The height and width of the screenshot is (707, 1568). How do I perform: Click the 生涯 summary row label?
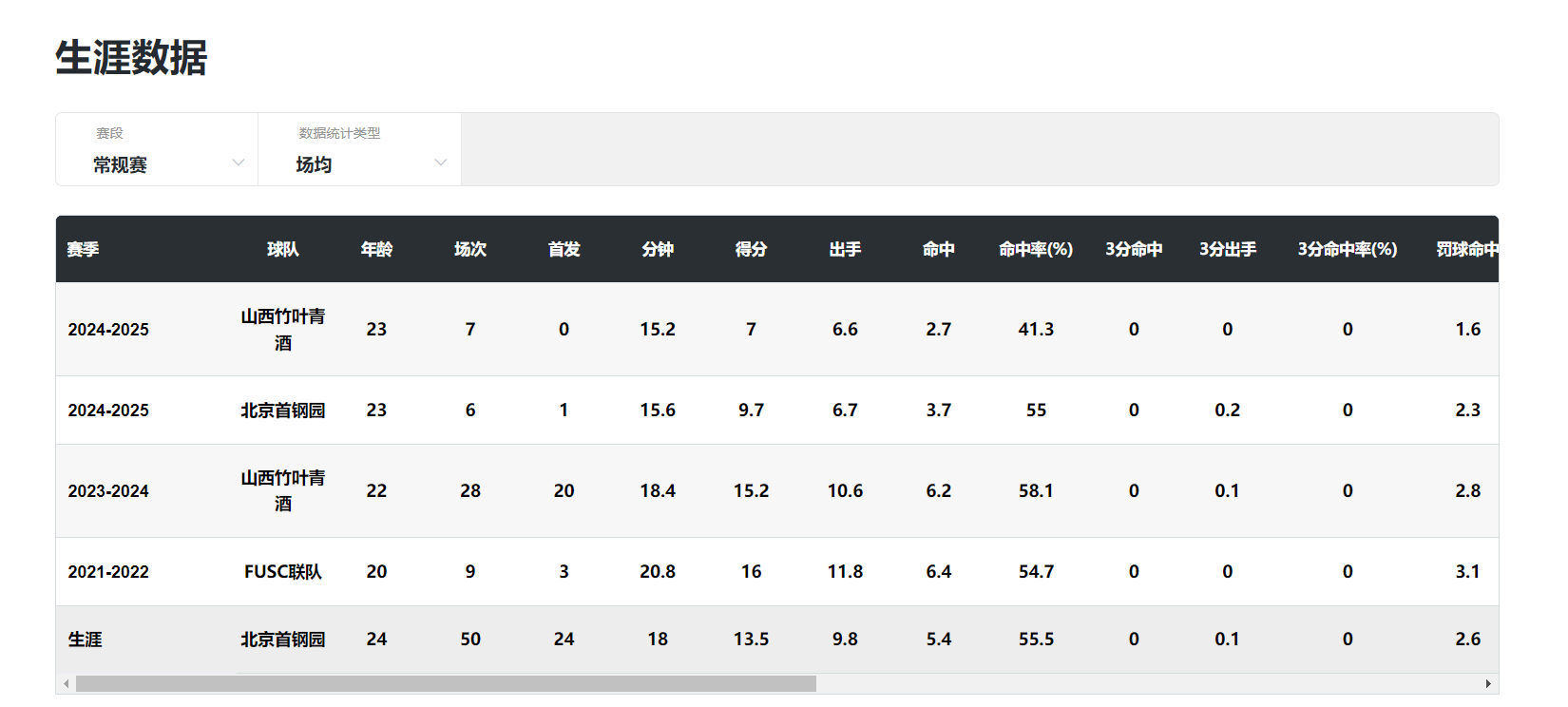[86, 640]
